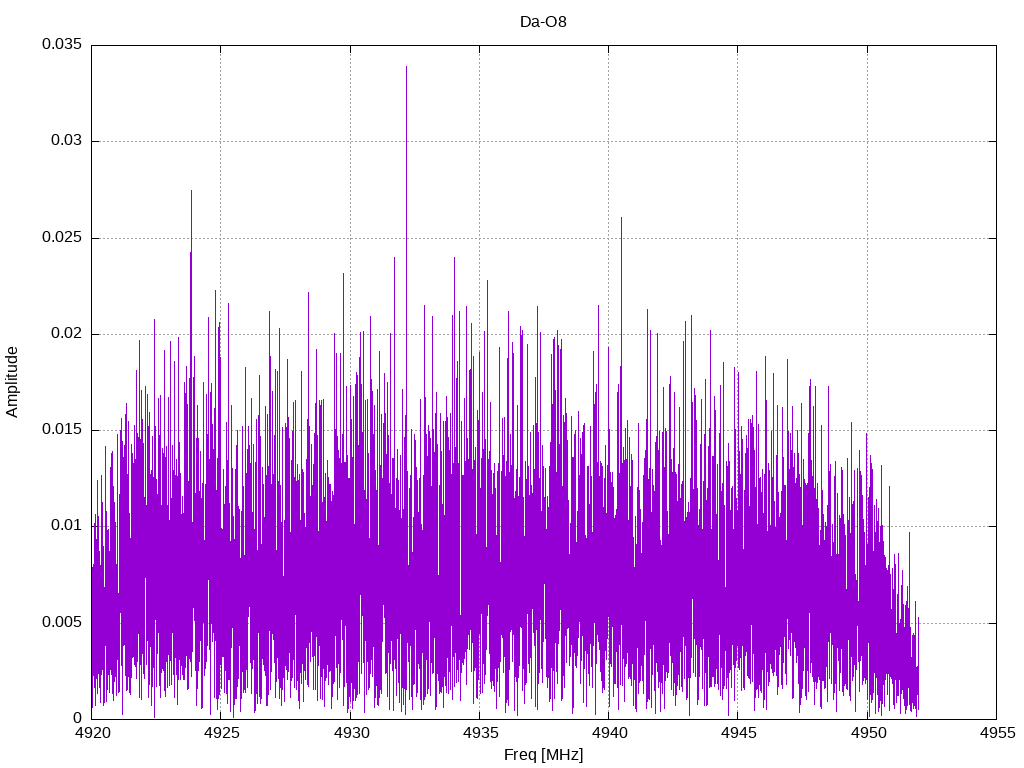Click the top of the peak just past 4940 MHz
Screen dimensions: 1024x768
pos(621,218)
